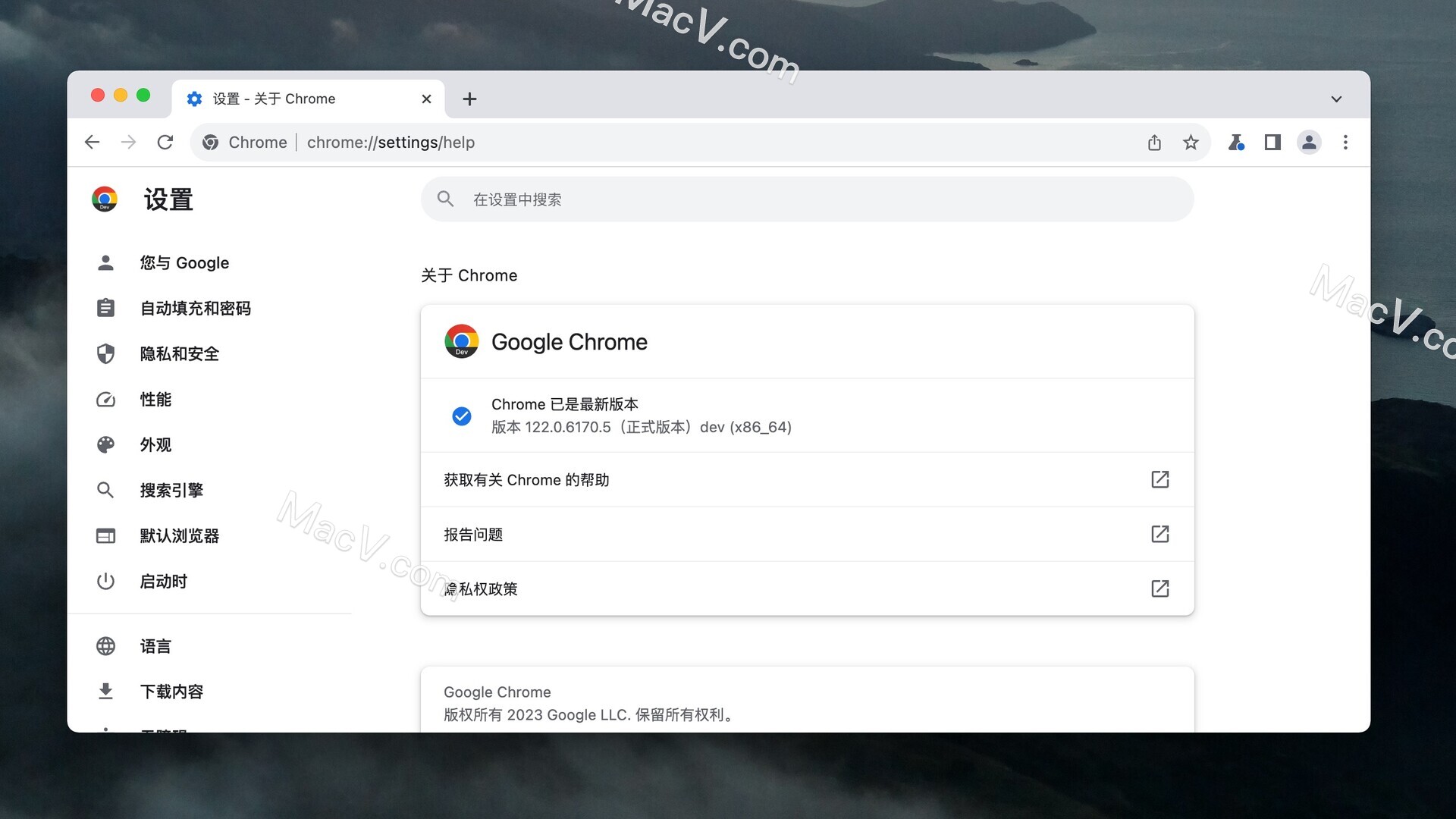Open 下载内容 settings section
The width and height of the screenshot is (1456, 819).
[171, 692]
